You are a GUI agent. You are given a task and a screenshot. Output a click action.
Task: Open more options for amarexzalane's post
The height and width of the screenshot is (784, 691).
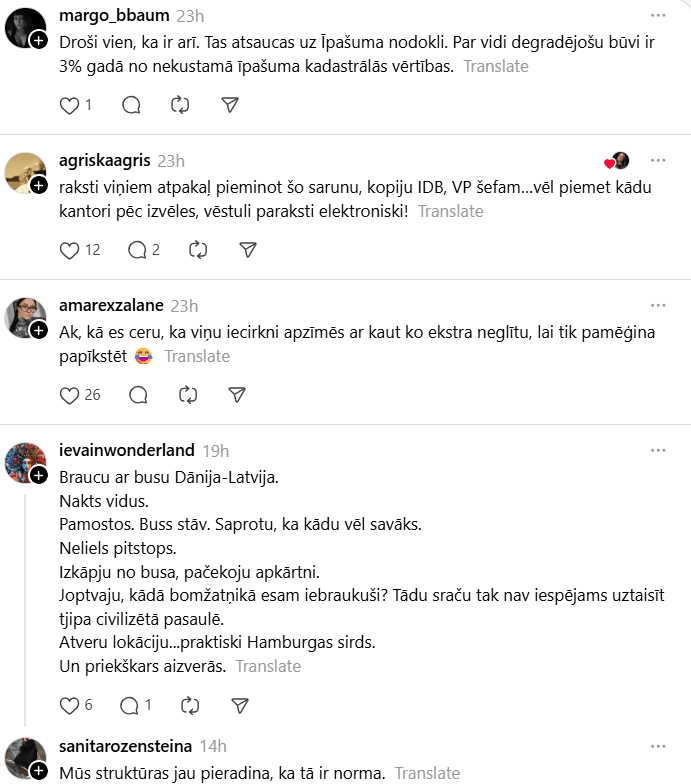click(x=657, y=306)
